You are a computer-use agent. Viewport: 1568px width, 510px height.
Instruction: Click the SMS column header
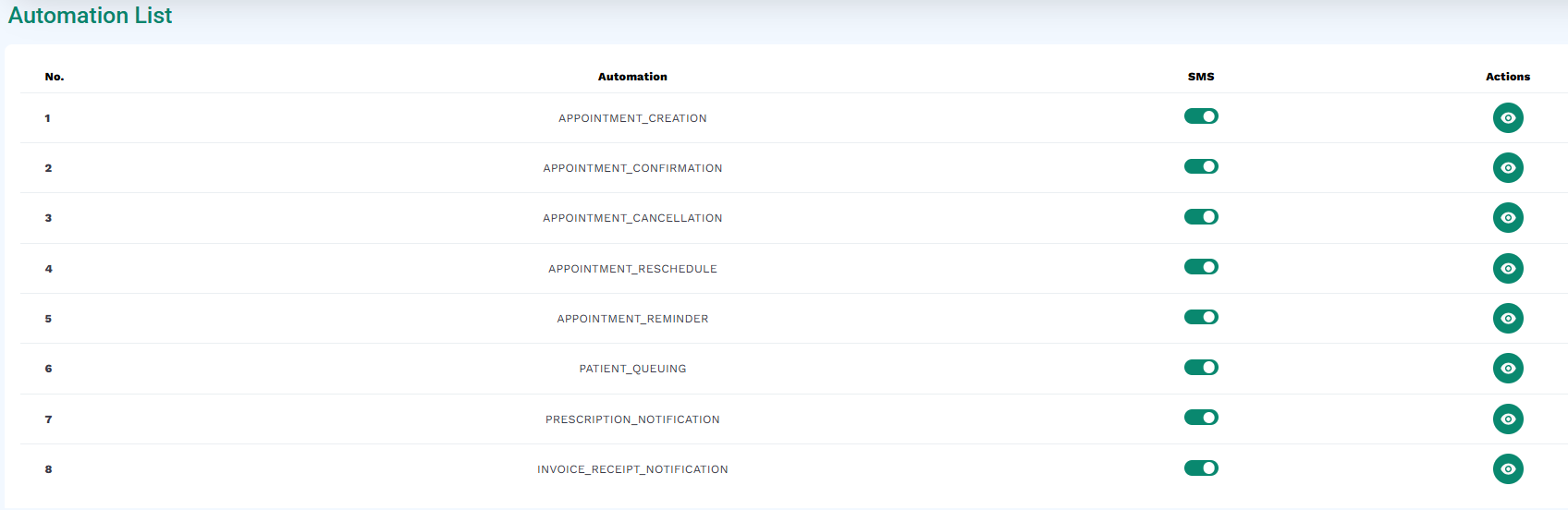tap(1201, 77)
